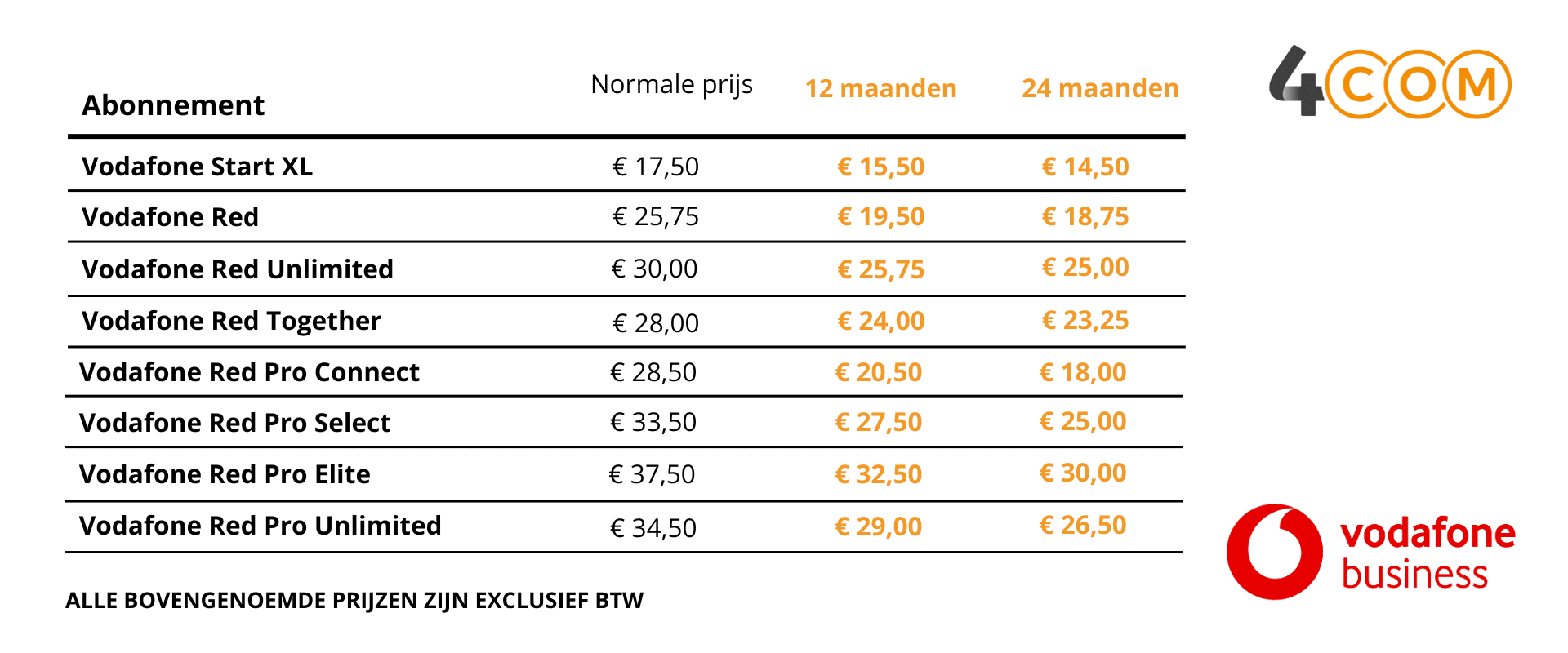Click the 24 maanden column header
This screenshot has width=1568, height=653.
click(1100, 88)
